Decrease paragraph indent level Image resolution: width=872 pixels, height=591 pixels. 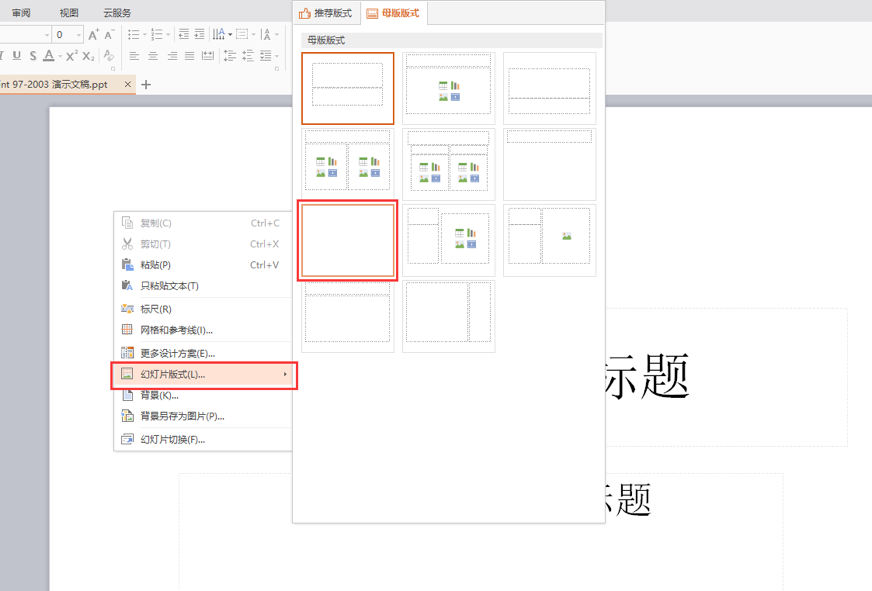coord(184,34)
